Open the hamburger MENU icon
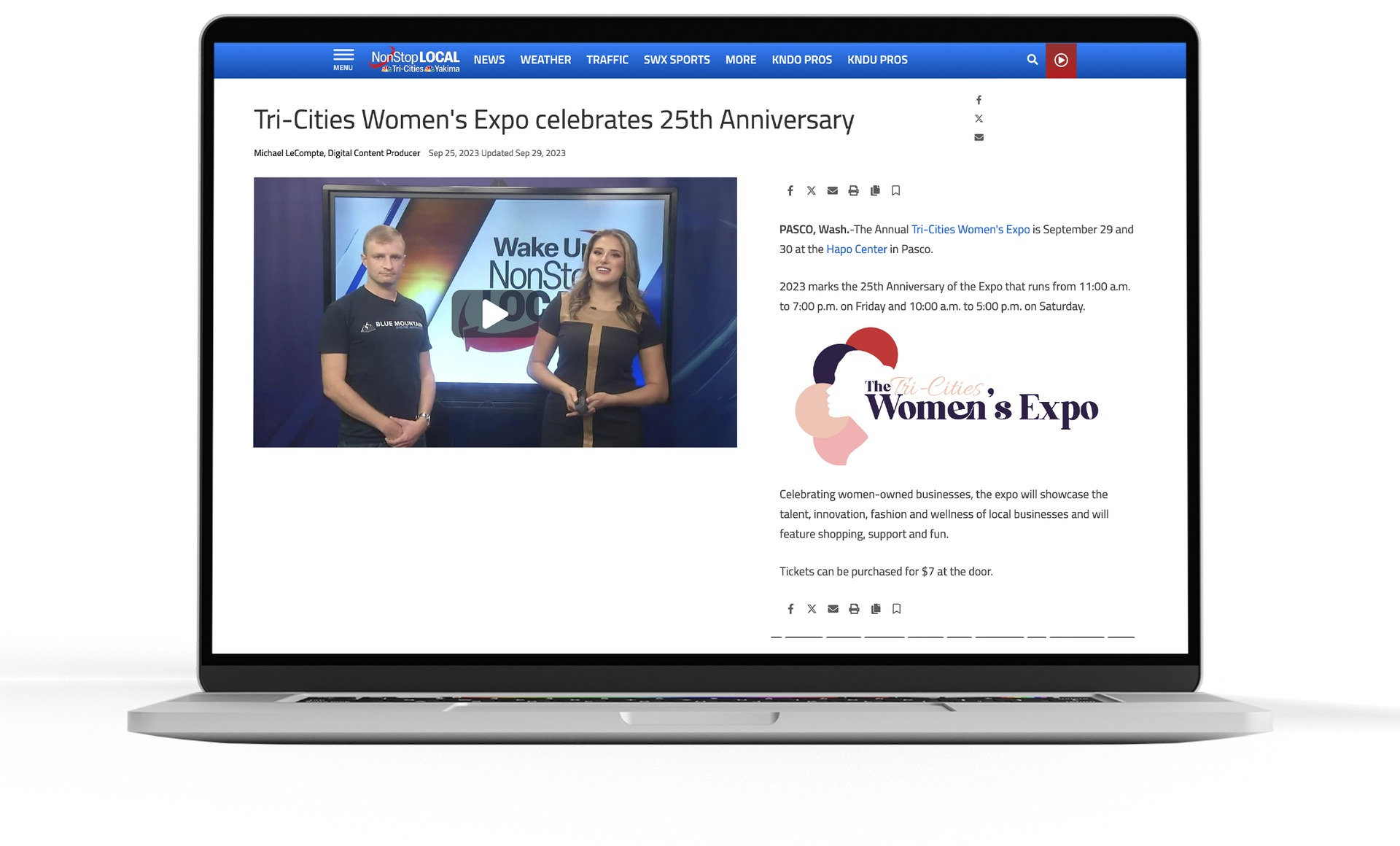 (343, 60)
